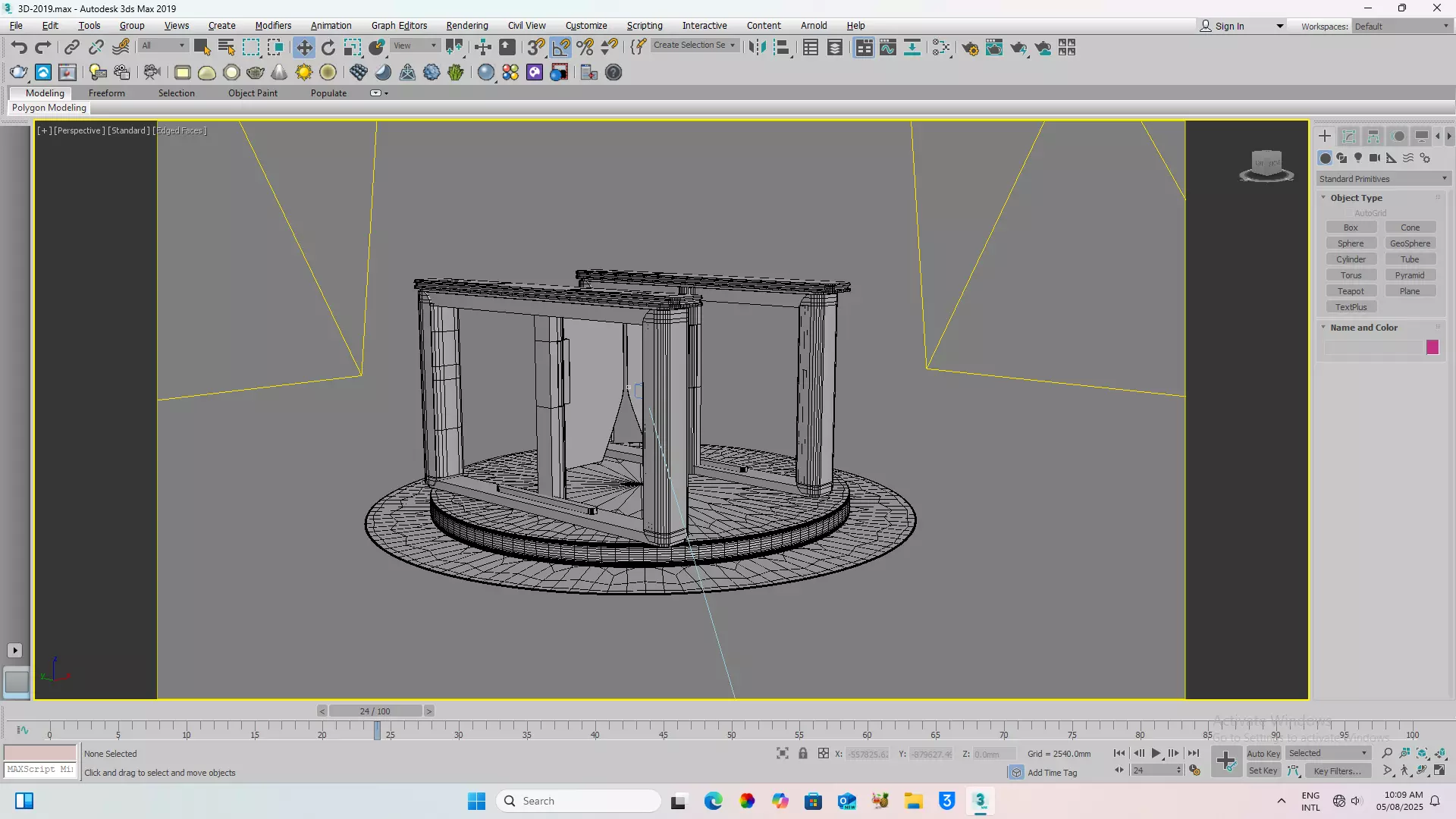The height and width of the screenshot is (819, 1456).
Task: Switch to the Freeform ribbon tab
Action: (x=106, y=93)
